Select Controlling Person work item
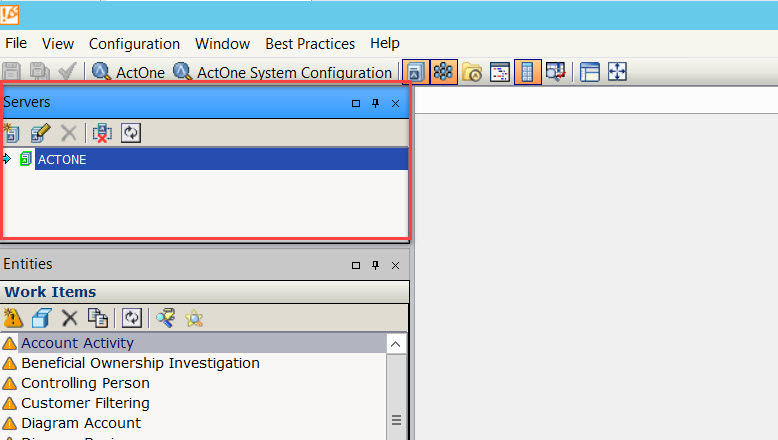This screenshot has height=440, width=778. pyautogui.click(x=194, y=383)
